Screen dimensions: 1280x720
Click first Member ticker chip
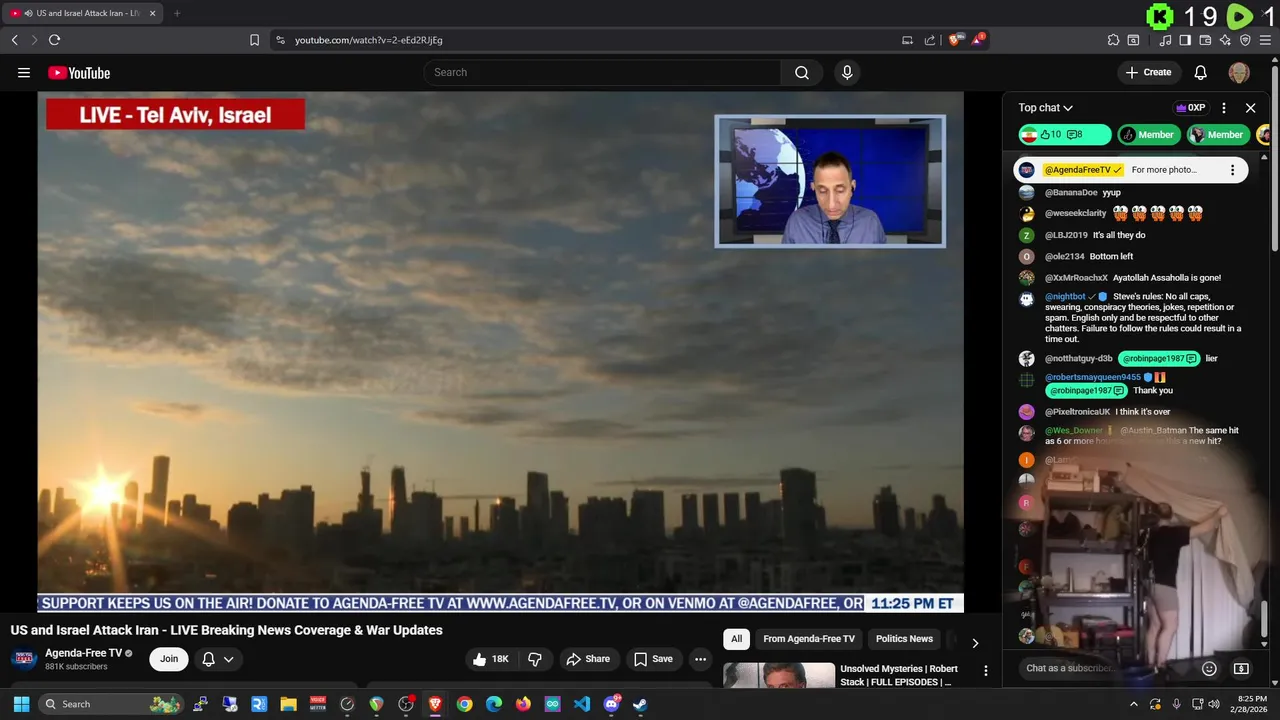pyautogui.click(x=1147, y=135)
